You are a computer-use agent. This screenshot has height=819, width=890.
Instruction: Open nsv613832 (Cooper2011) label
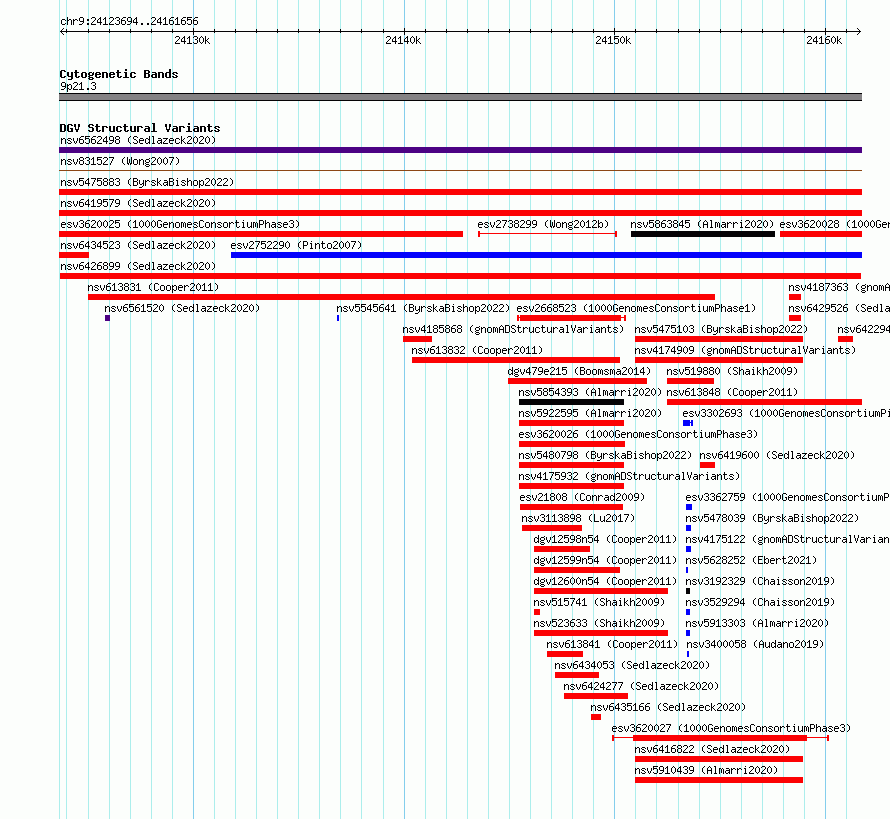click(477, 350)
